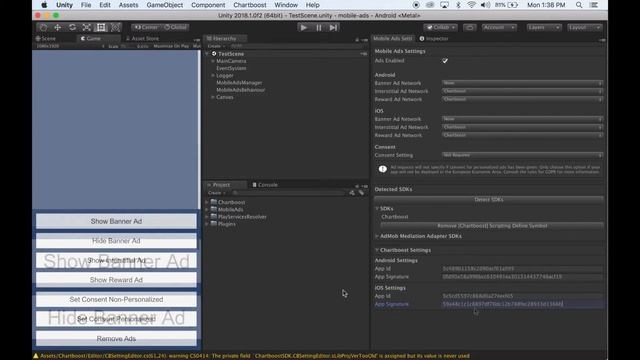This screenshot has width=640, height=360.
Task: Click Set Consent Non-Personalized button
Action: tap(116, 300)
